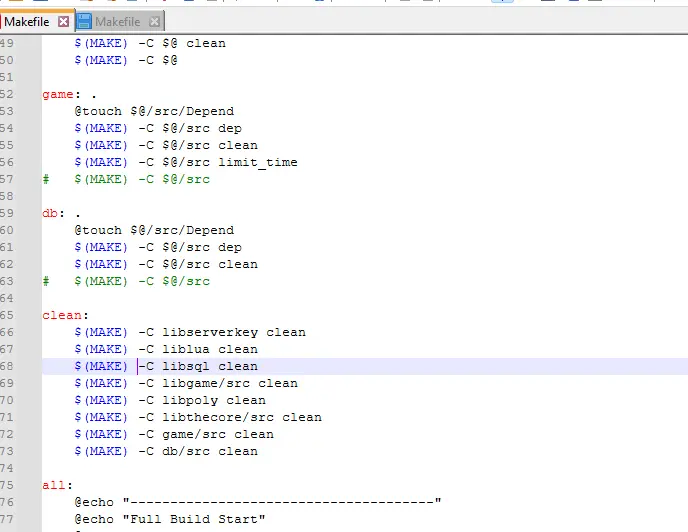The image size is (688, 532).
Task: Click the blue disk icon on inactive Makefile tab
Action: [x=84, y=22]
